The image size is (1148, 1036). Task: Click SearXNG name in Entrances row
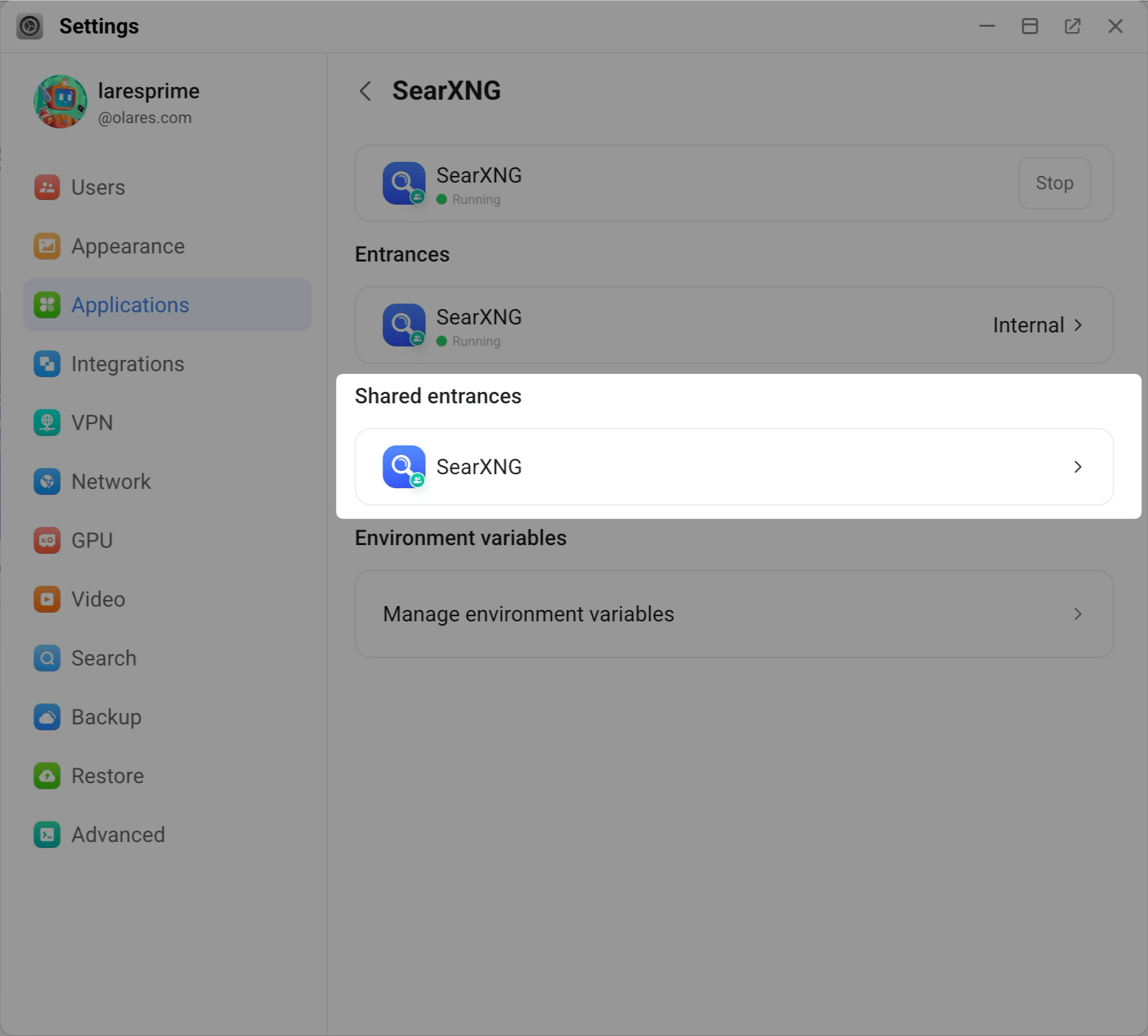point(479,317)
